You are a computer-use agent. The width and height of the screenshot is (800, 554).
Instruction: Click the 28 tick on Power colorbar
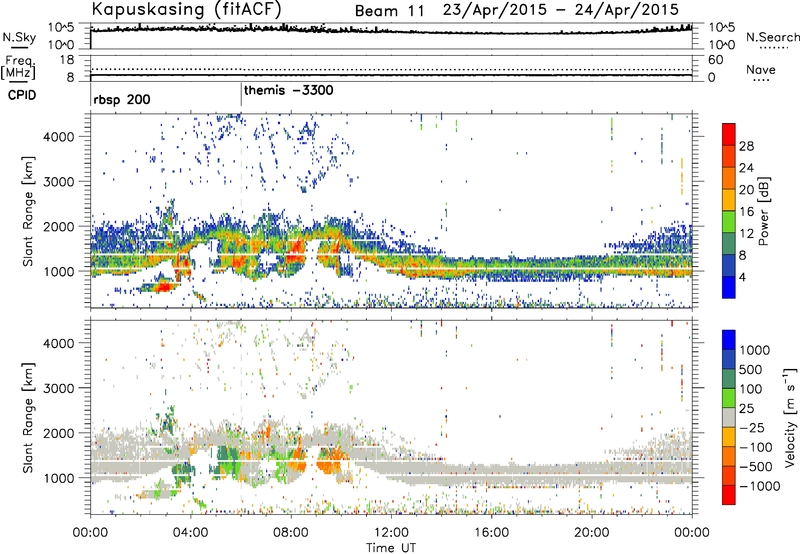[x=746, y=146]
